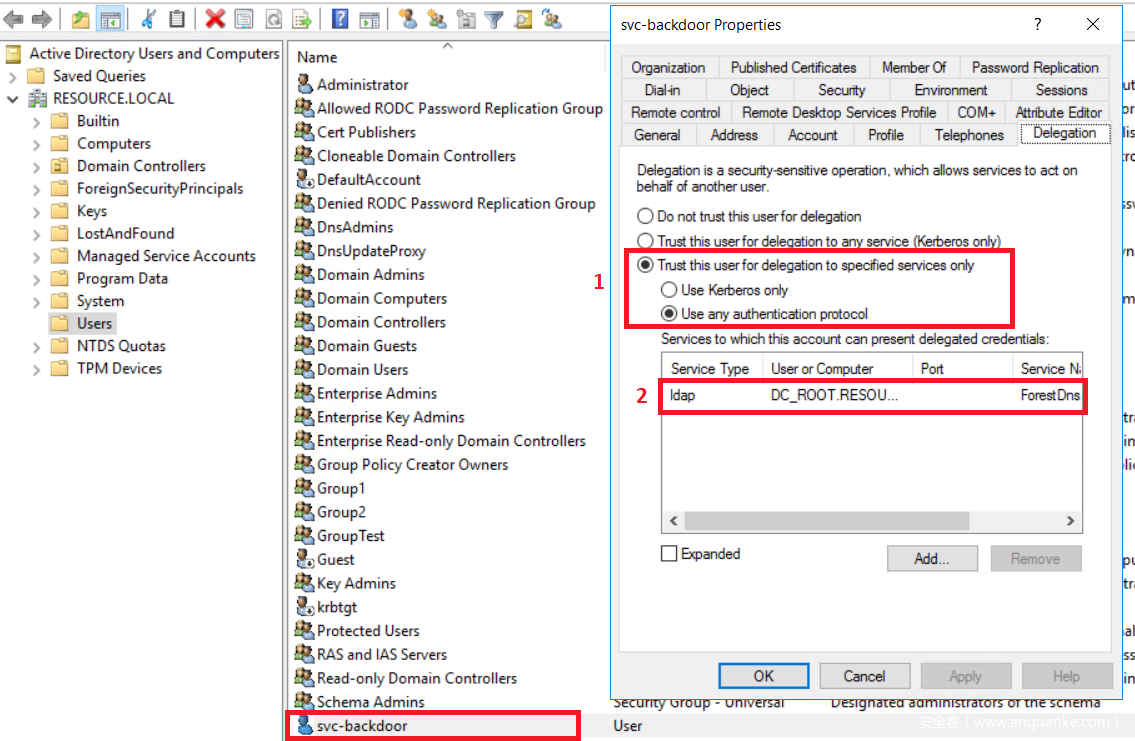Click Add to group toolbar icon
This screenshot has height=741, width=1135.
click(x=552, y=19)
